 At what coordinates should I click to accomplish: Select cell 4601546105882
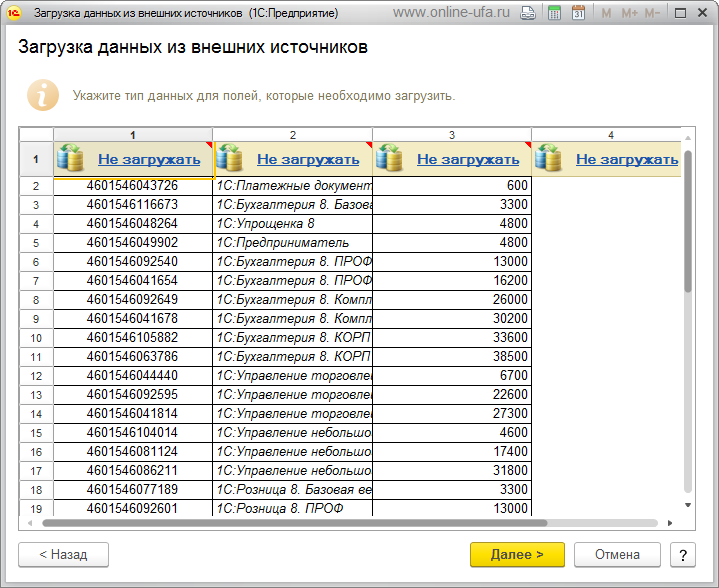pyautogui.click(x=133, y=338)
